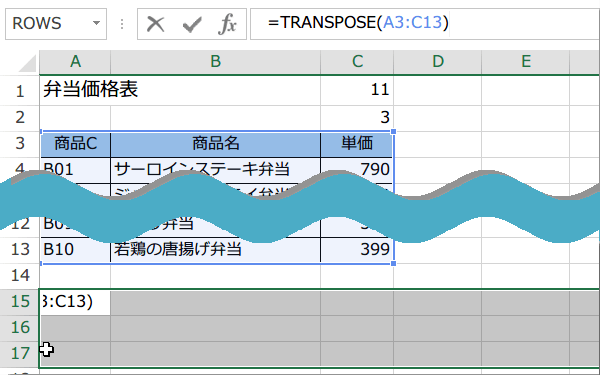Viewport: 600px width, 375px height.
Task: Click in the formula bar with TRANSPOSE formula
Action: [425, 24]
